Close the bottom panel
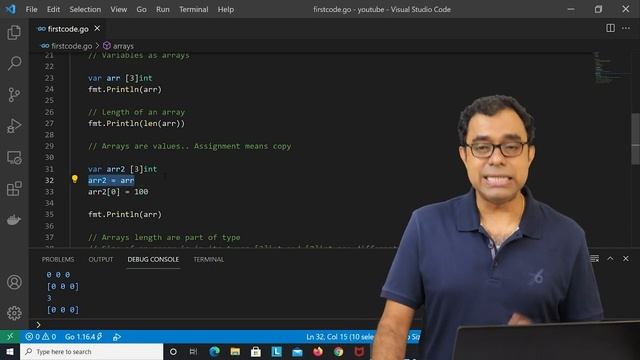 tap(626, 259)
